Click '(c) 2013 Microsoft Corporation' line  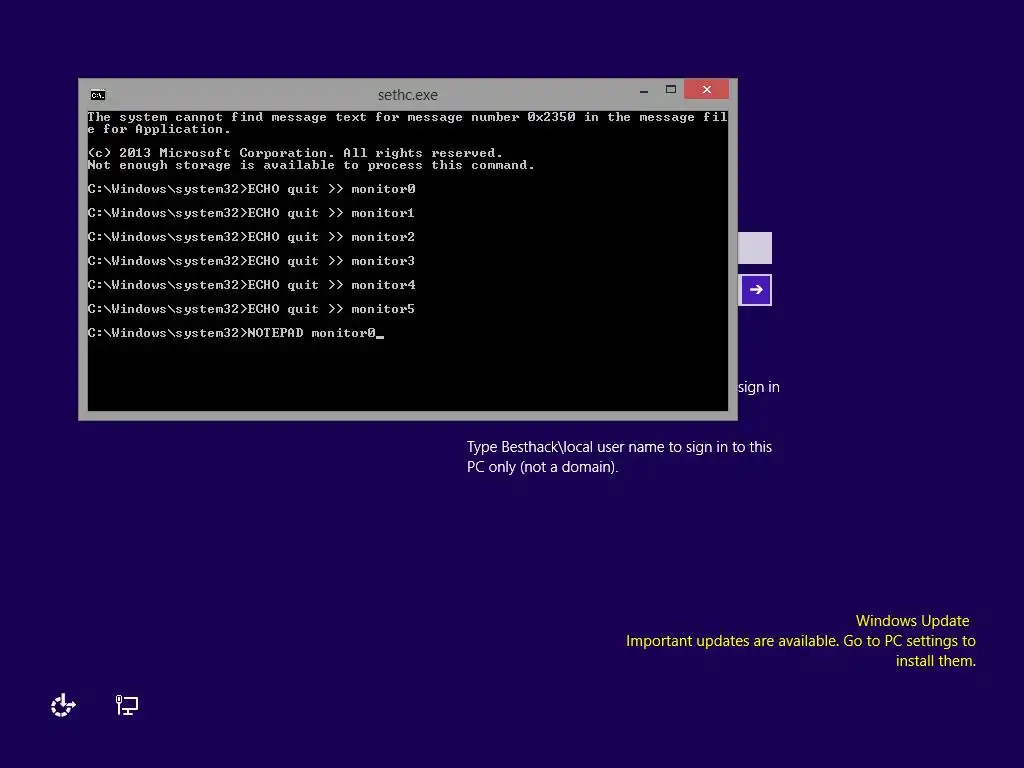(x=295, y=153)
